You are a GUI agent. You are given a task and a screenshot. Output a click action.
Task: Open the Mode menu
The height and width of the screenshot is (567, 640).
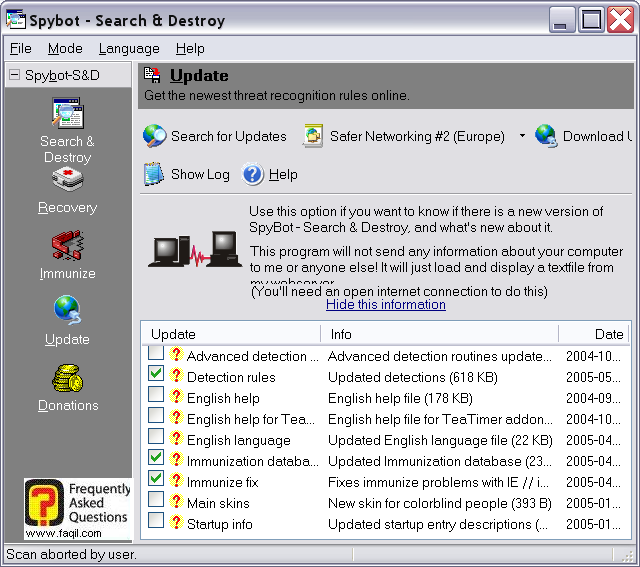coord(65,49)
